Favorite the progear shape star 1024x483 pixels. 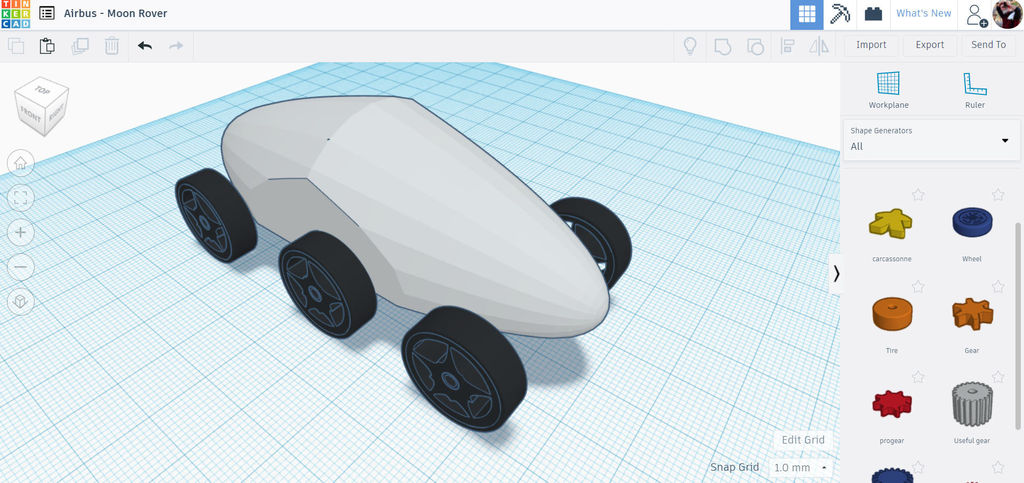(918, 377)
